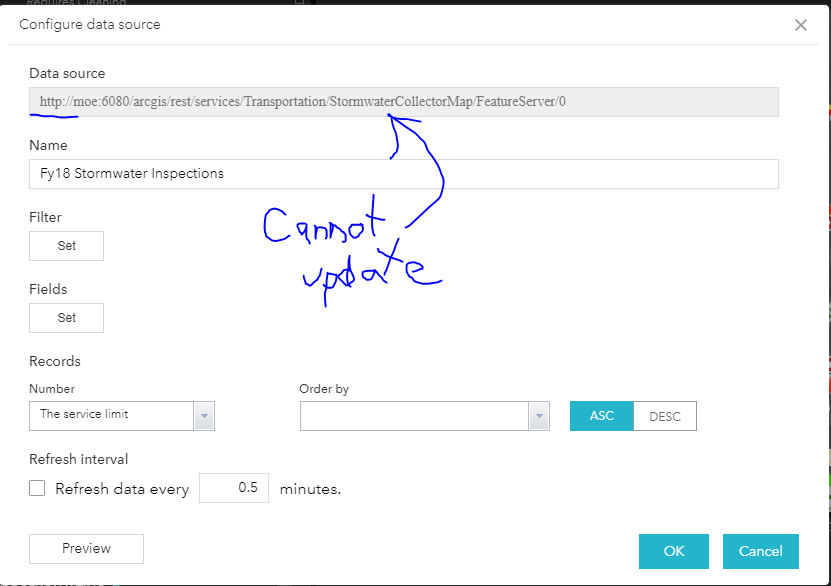Click the Refresh interval heading
The height and width of the screenshot is (586, 831).
point(79,460)
